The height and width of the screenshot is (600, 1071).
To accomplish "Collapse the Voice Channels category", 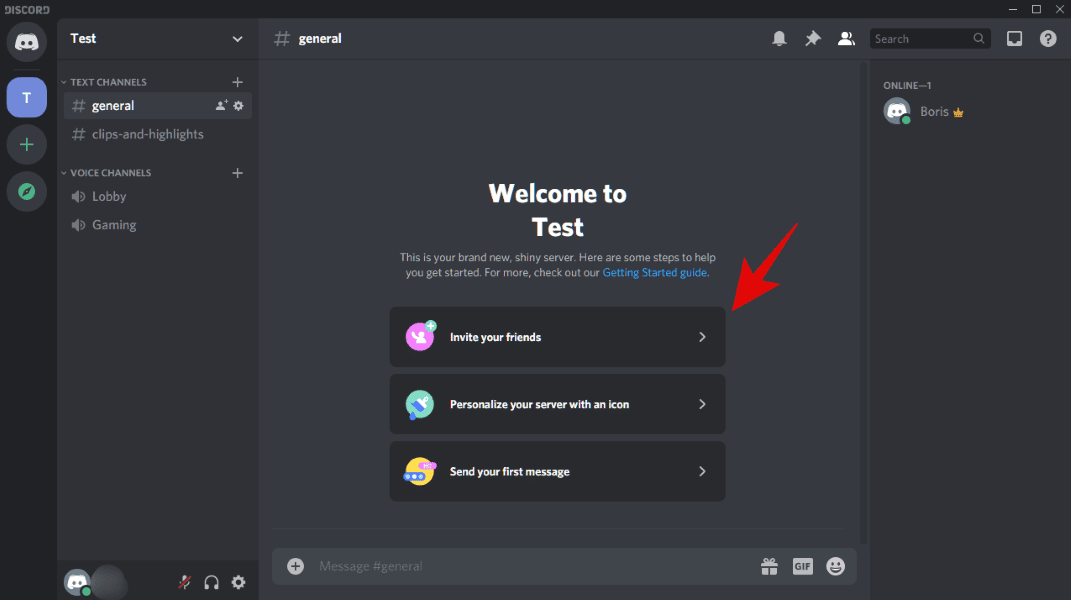I will point(108,173).
